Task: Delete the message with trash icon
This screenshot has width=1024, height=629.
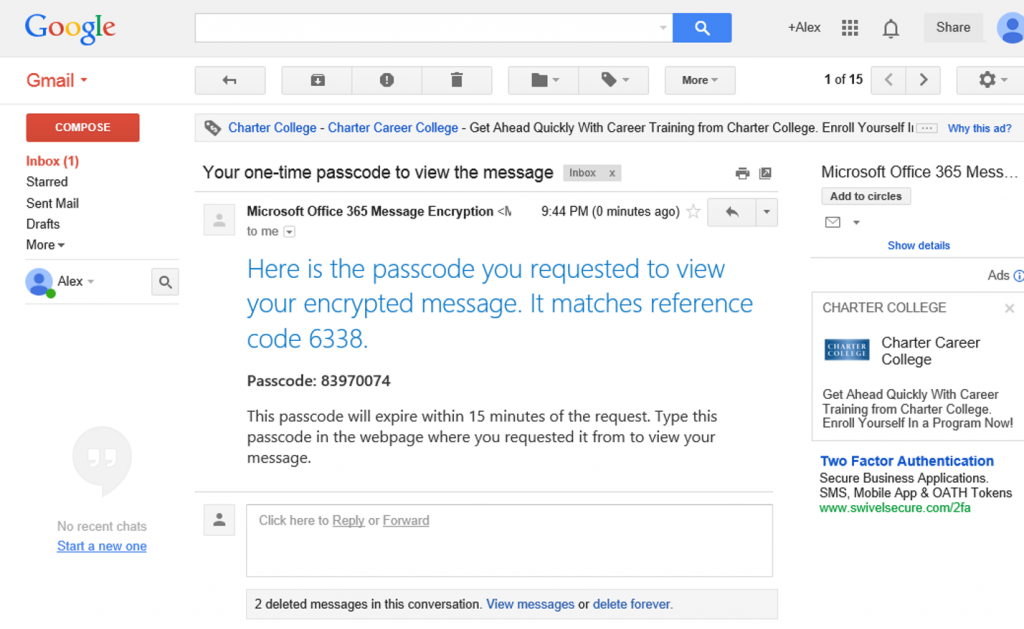Action: tap(457, 80)
